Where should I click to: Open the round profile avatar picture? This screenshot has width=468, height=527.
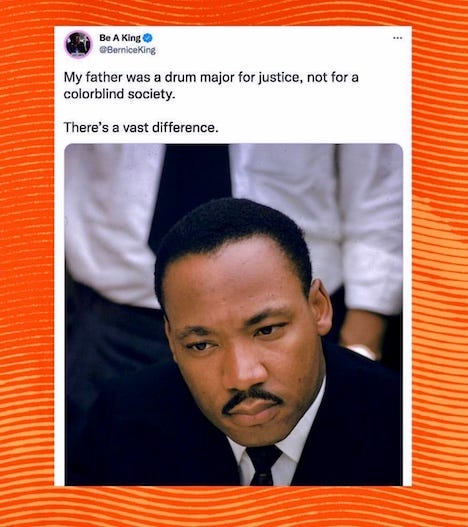tap(78, 44)
